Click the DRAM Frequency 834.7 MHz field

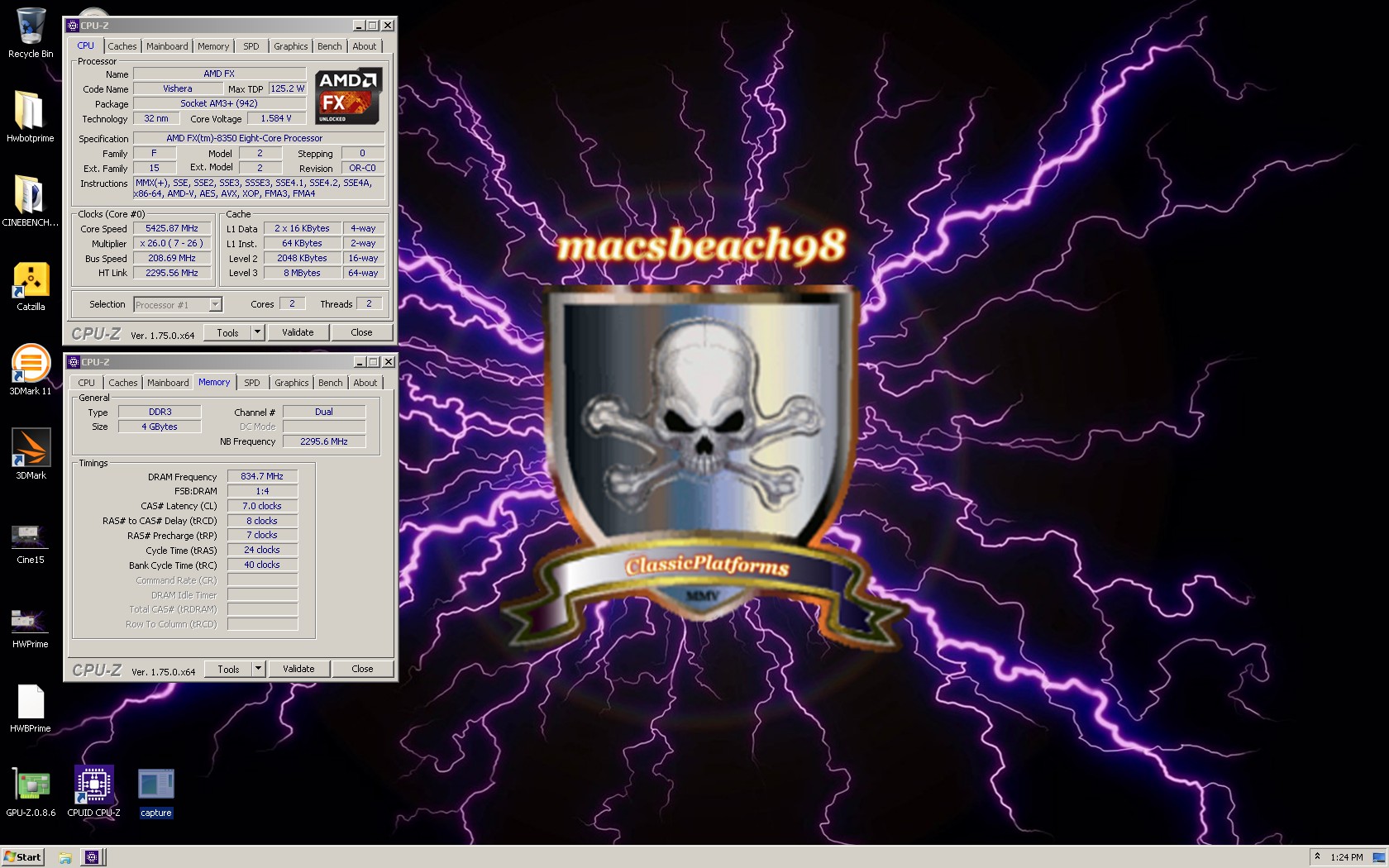(x=262, y=476)
